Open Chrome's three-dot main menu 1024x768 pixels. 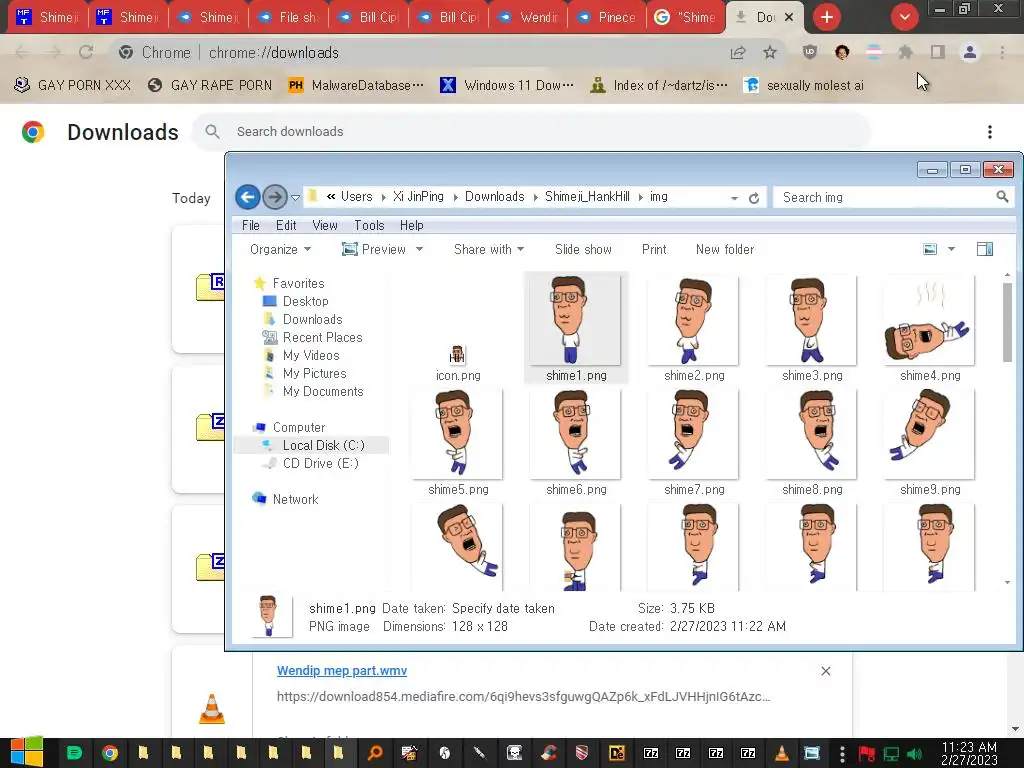1002,52
